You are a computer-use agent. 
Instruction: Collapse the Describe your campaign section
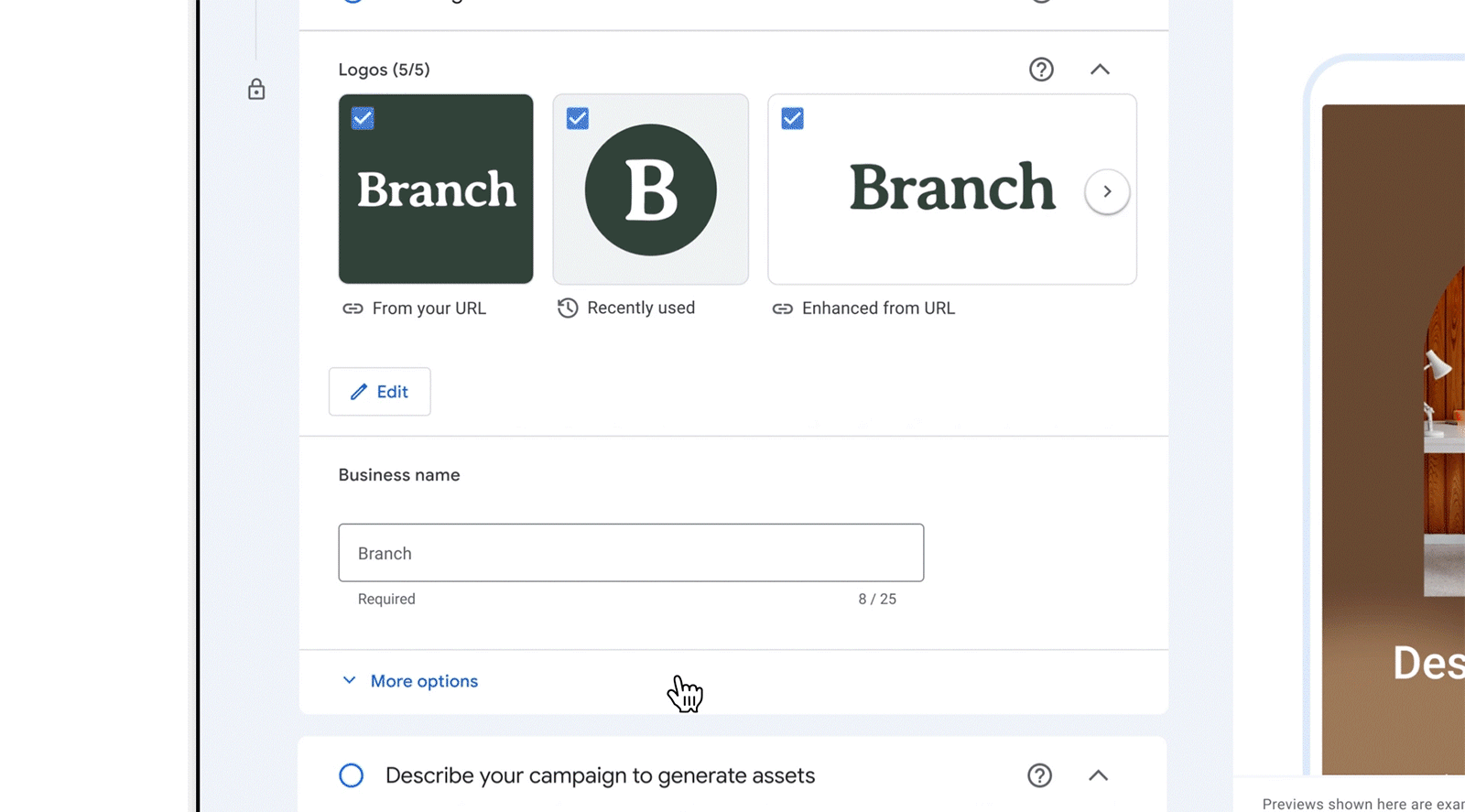click(x=1098, y=775)
